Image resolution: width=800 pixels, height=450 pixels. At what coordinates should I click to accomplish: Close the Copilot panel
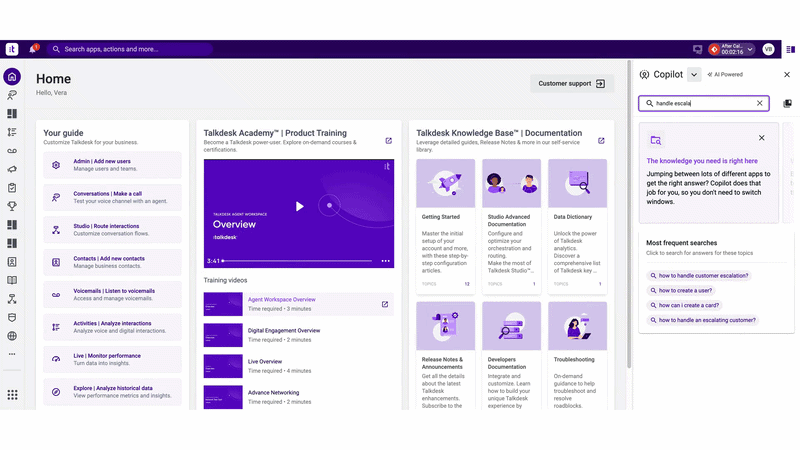click(x=787, y=74)
